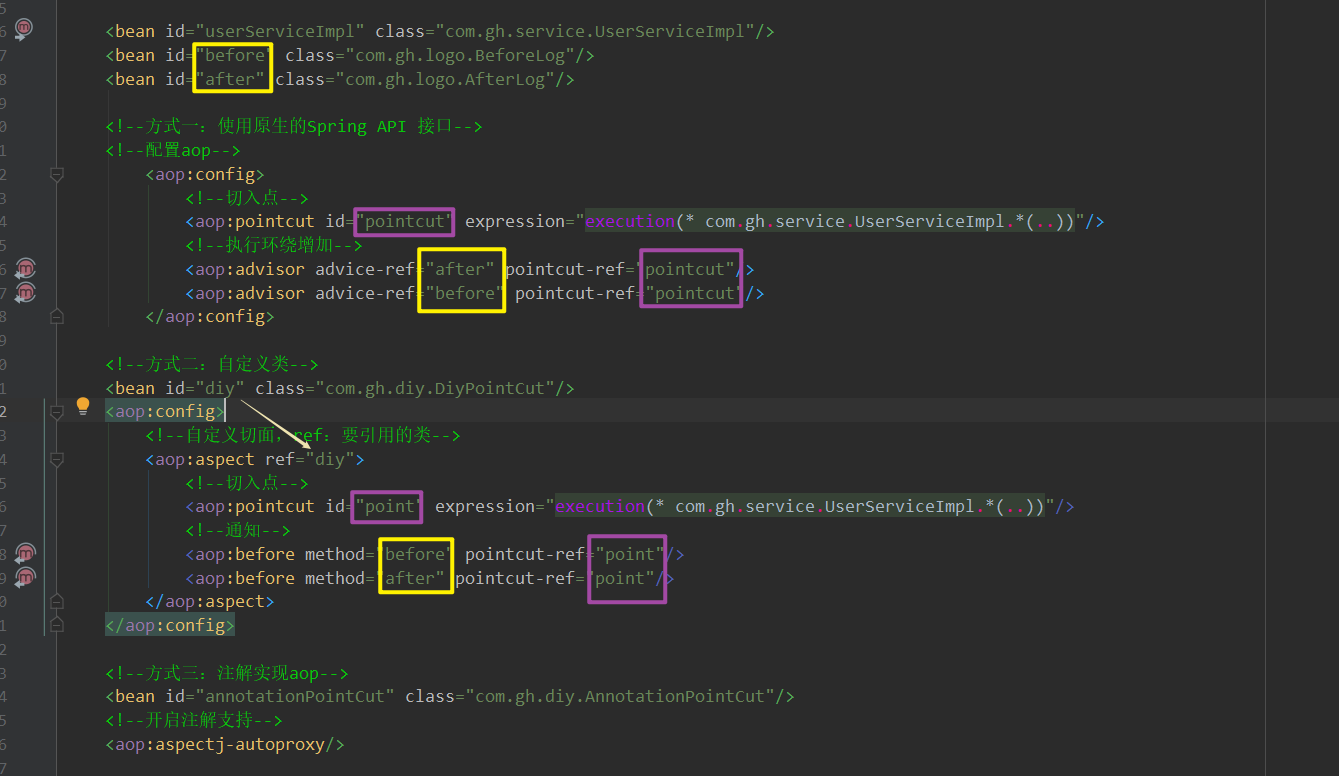This screenshot has width=1339, height=776.
Task: Click fold marker at the </aop:config> line after advisors
Action: 57,316
